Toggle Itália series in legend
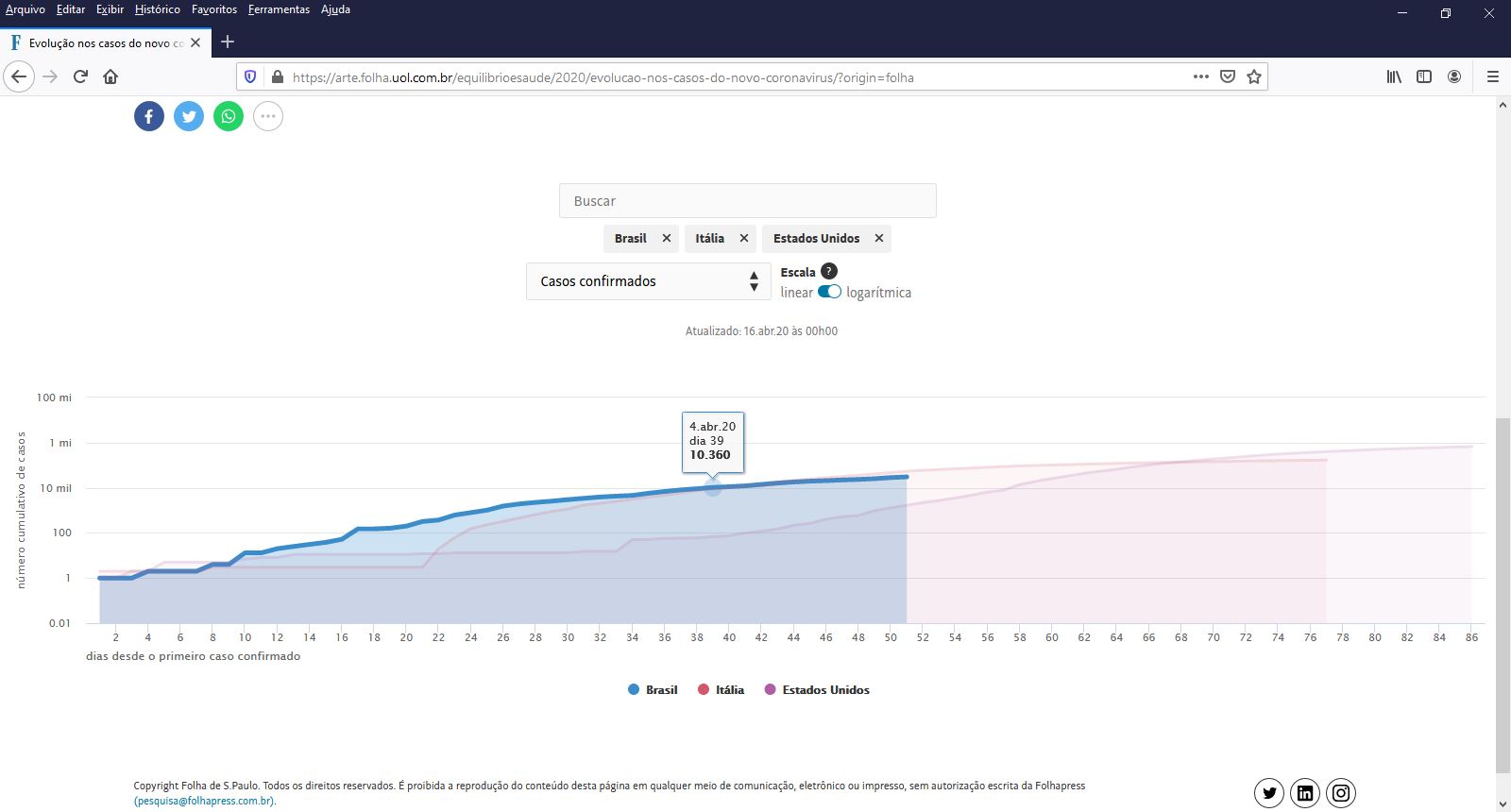This screenshot has height=812, width=1511. [721, 689]
